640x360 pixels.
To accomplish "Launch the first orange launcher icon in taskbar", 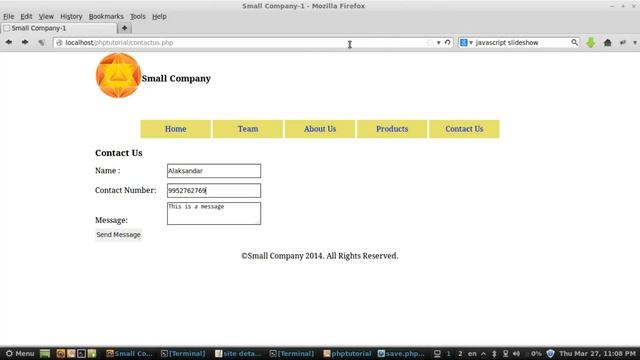I will [60, 353].
